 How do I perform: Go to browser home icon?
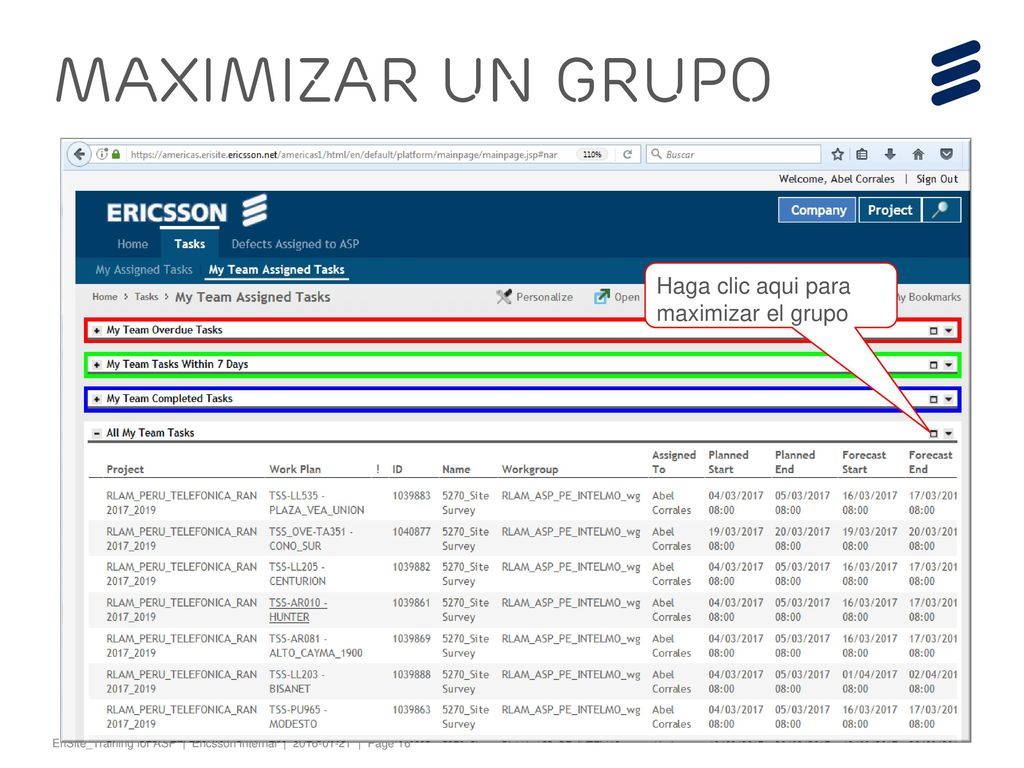tap(918, 154)
